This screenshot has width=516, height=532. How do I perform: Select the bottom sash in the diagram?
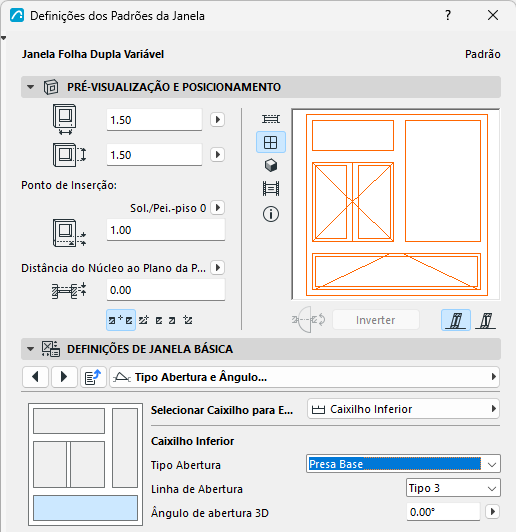85,508
